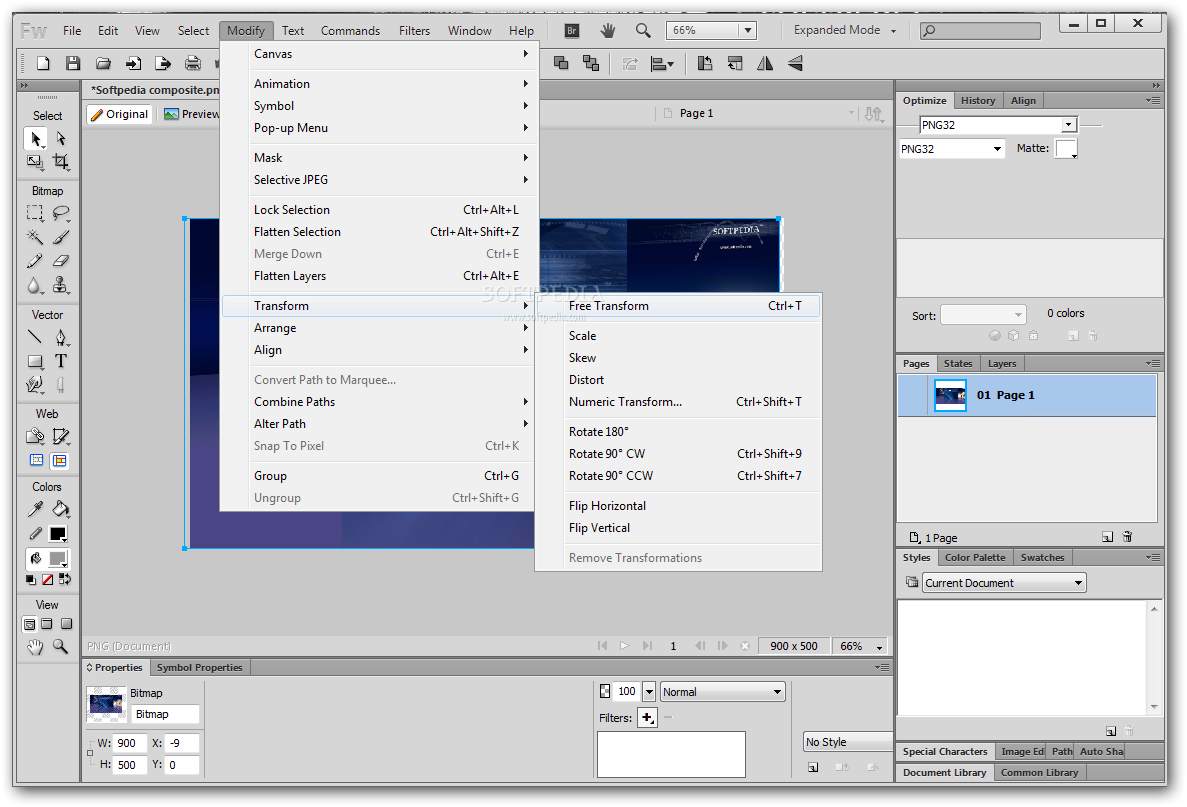
Task: Select the Zoom tool in Tools panel
Action: [61, 647]
